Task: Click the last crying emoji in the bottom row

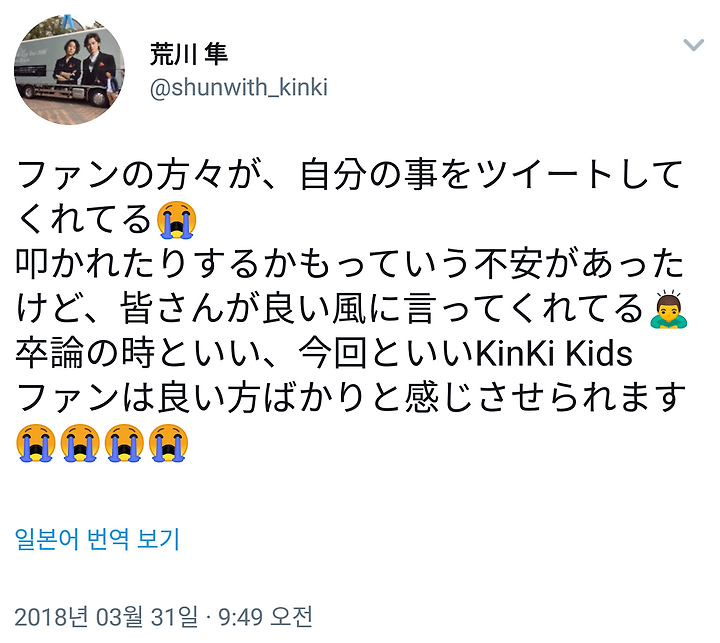Action: pos(168,443)
